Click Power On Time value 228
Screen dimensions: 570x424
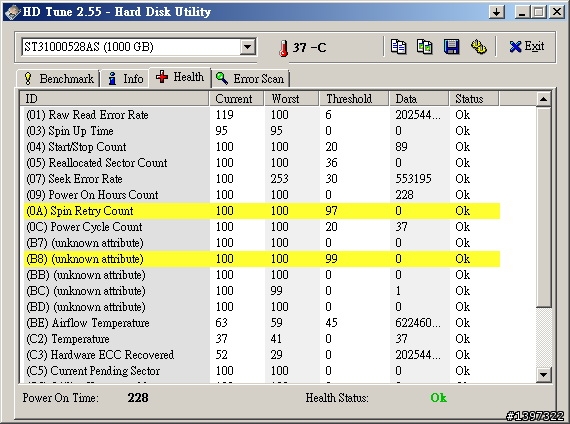click(x=138, y=398)
